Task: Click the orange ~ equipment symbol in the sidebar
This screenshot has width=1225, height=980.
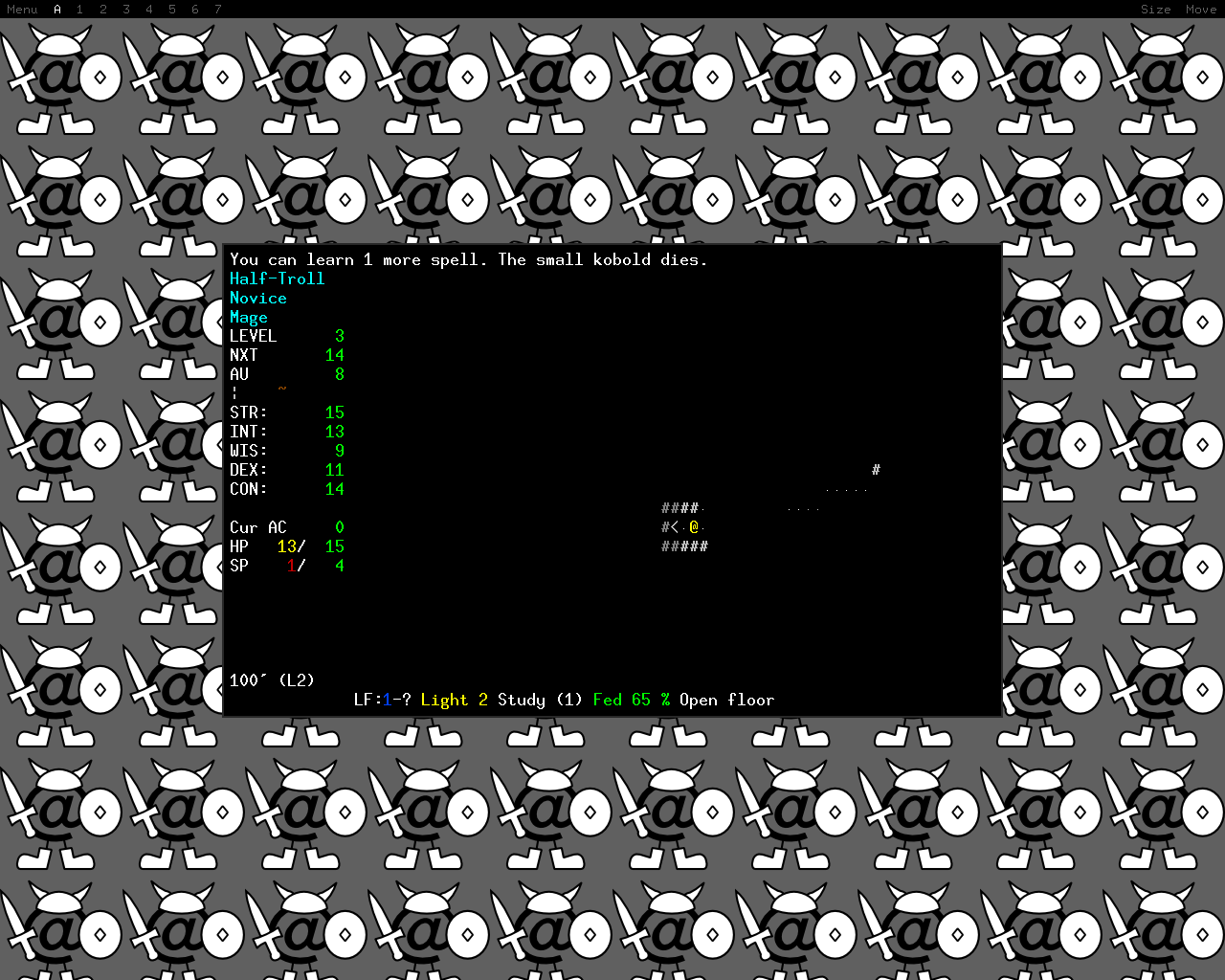Action: coord(282,389)
